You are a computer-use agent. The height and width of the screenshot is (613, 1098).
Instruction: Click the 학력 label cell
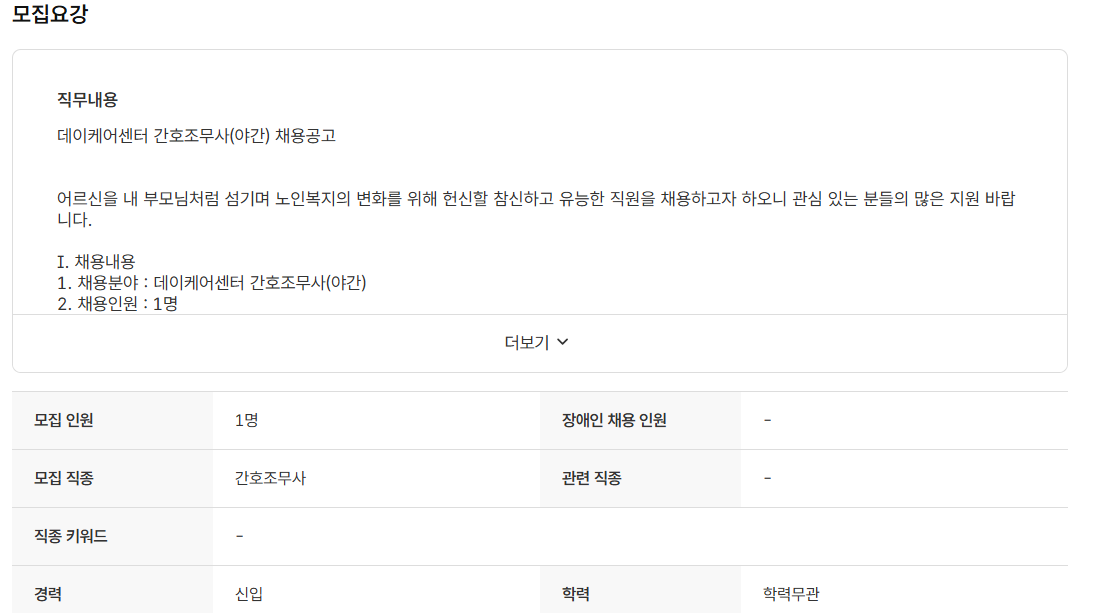click(x=574, y=594)
